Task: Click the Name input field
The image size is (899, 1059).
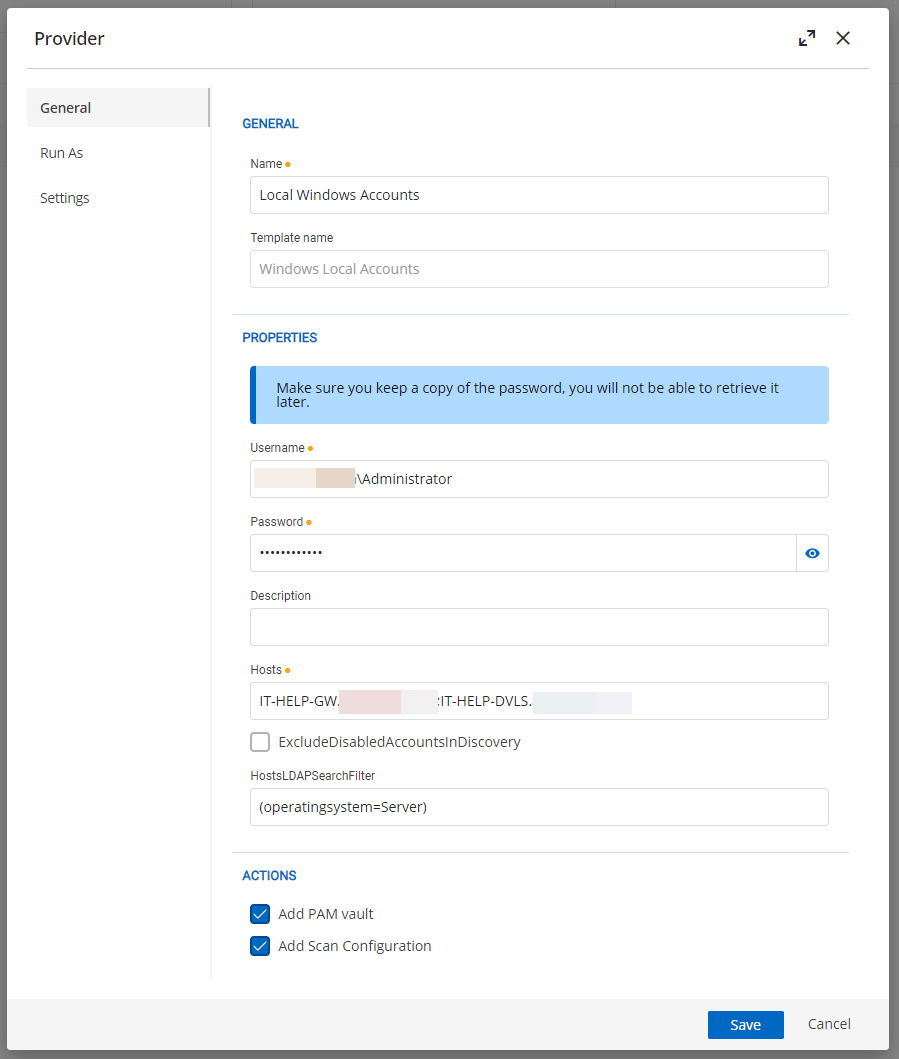Action: coord(539,195)
